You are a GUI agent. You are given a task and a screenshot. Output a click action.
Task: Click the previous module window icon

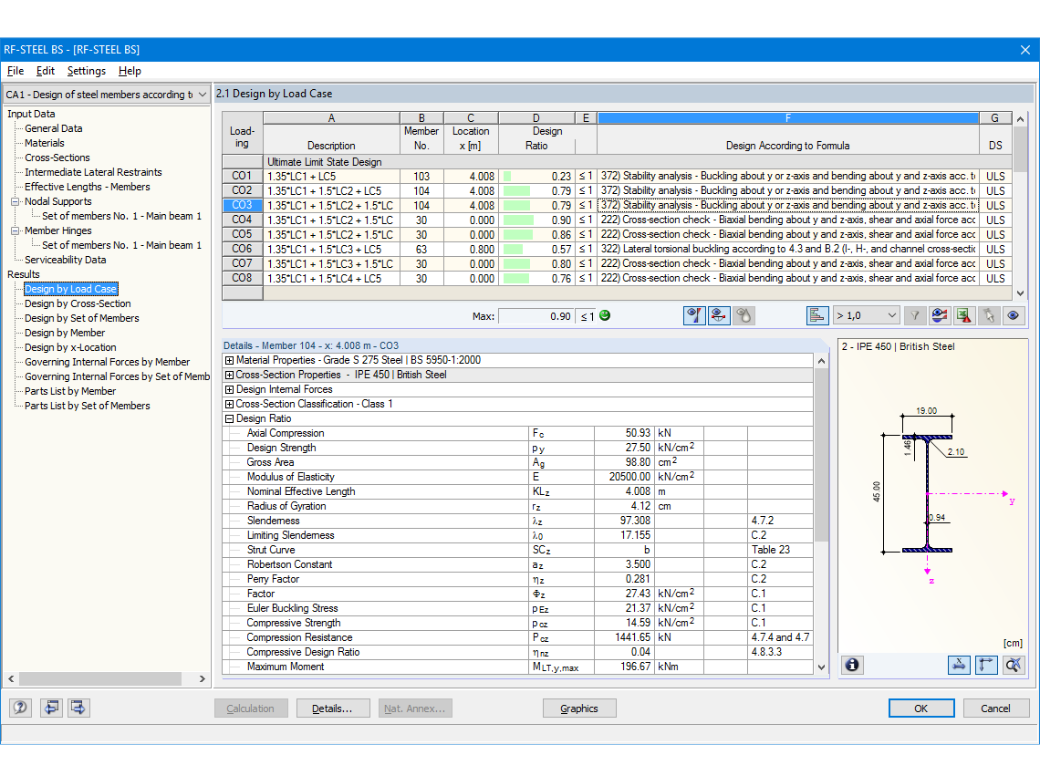51,708
